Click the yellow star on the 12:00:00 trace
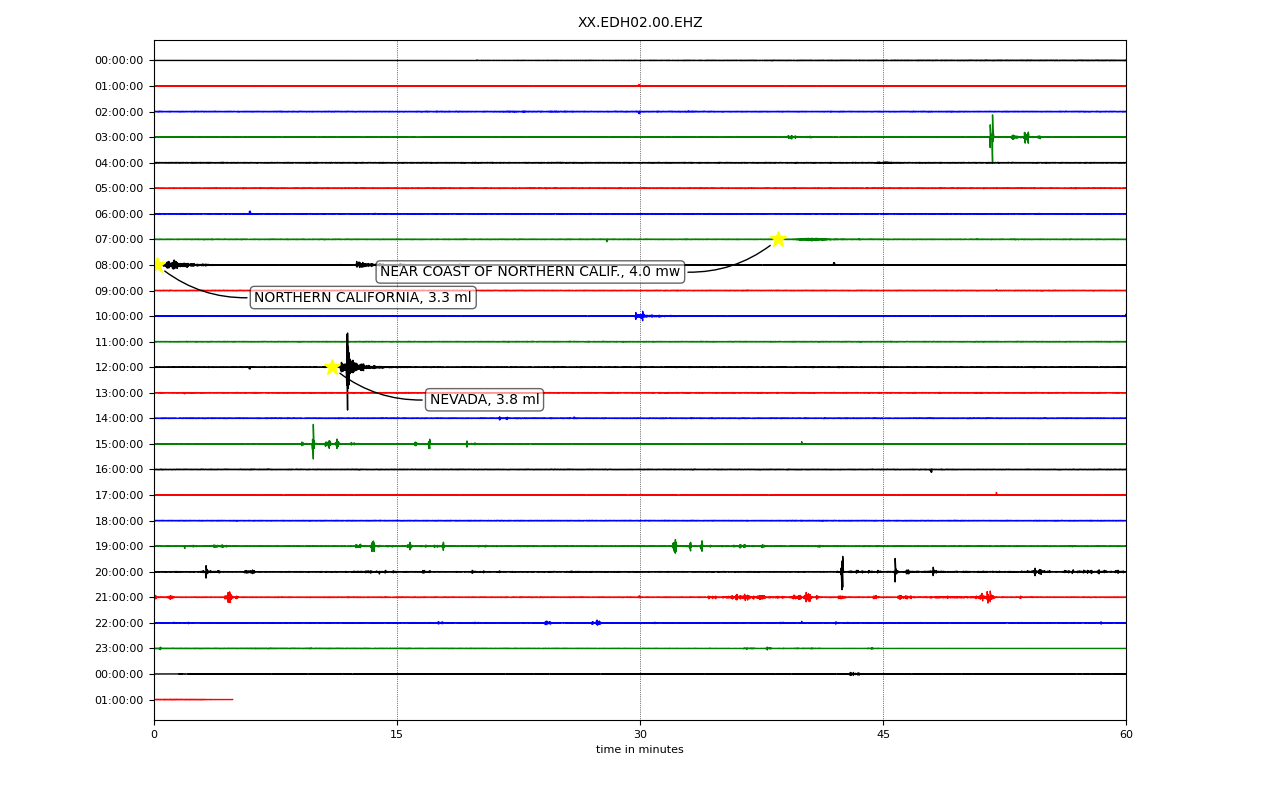 click(x=332, y=367)
